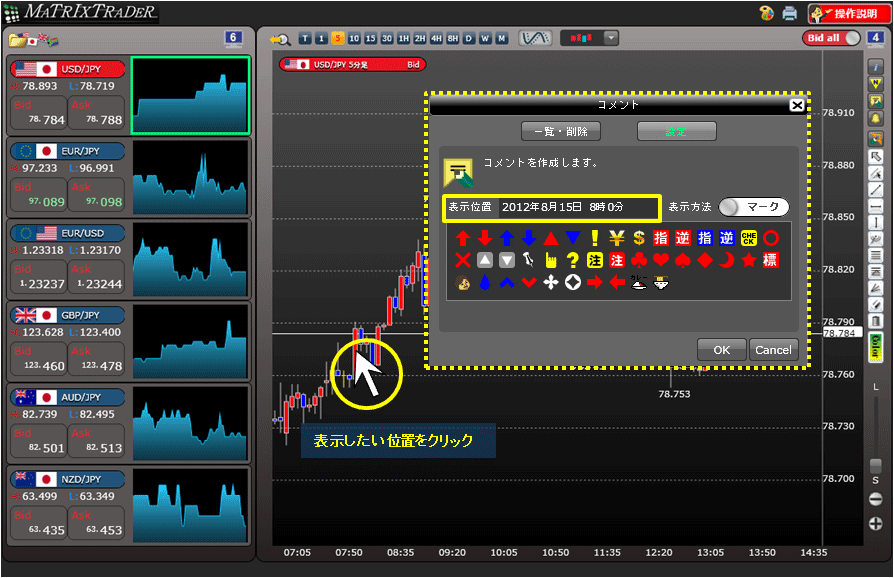Select the AUD/JPY currency pair label
Viewport: 894px width, 578px height.
[x=68, y=397]
